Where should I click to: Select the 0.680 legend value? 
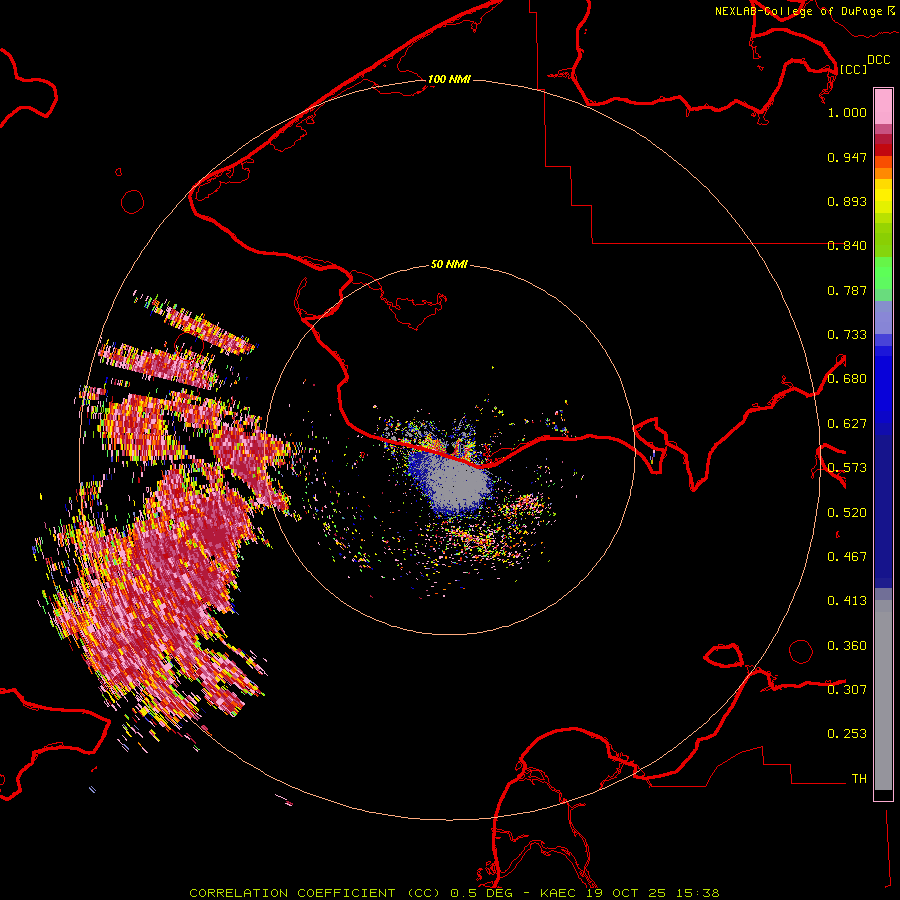[x=847, y=379]
